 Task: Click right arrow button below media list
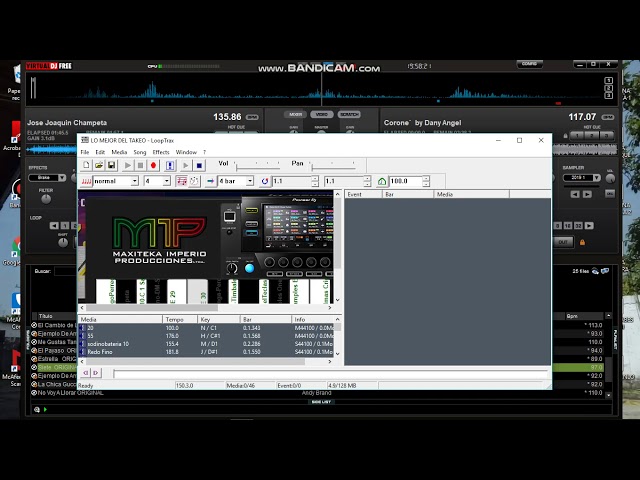[95, 373]
